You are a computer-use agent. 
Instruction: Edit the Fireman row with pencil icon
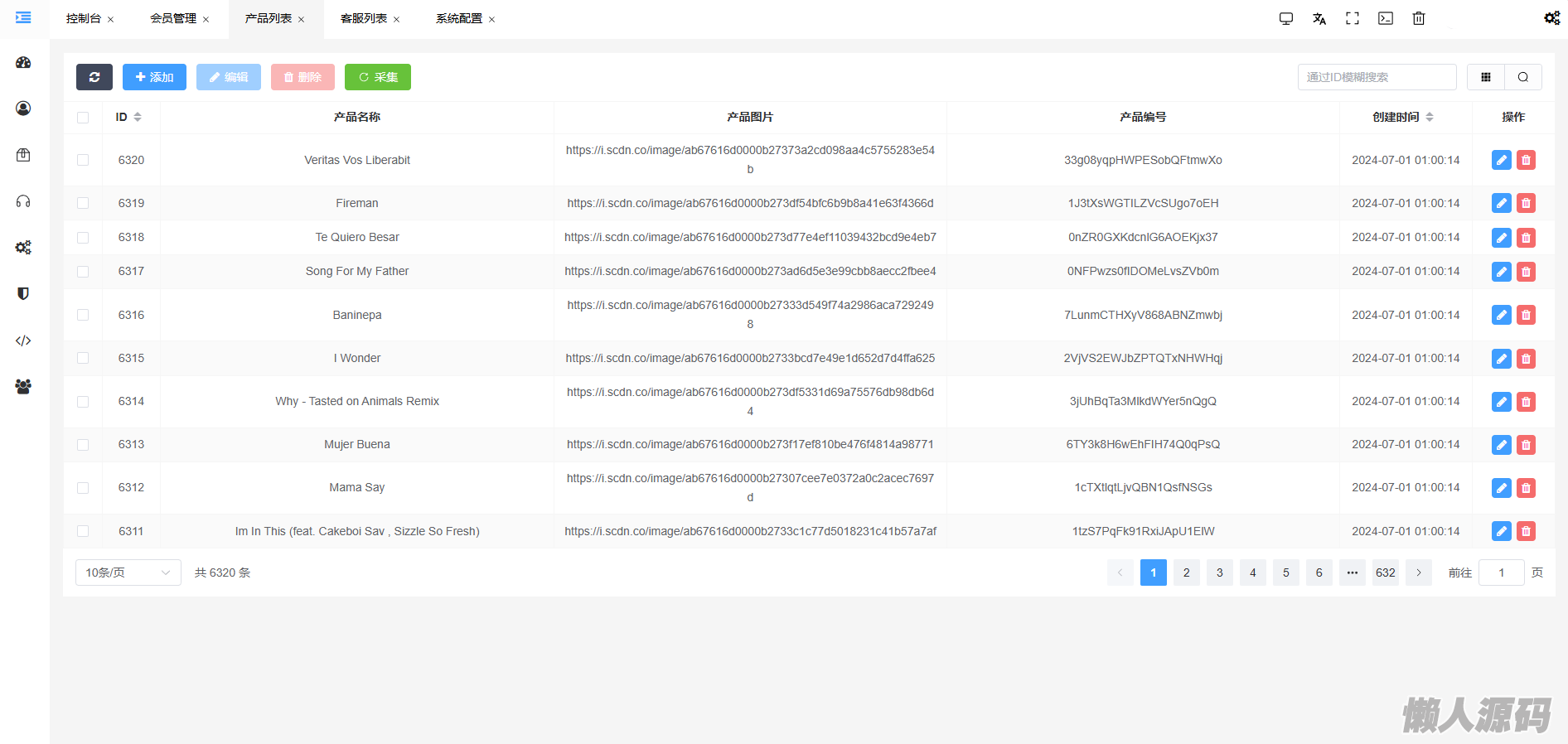click(x=1501, y=203)
